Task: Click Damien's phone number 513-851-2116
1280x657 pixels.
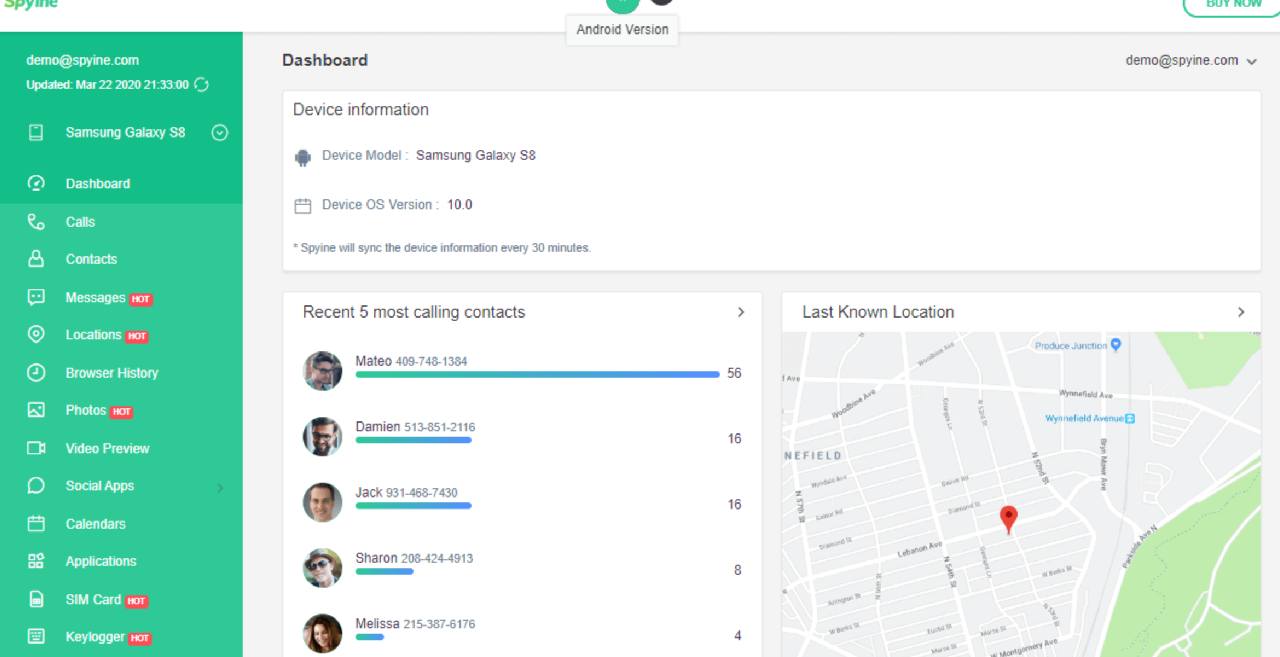Action: click(440, 427)
